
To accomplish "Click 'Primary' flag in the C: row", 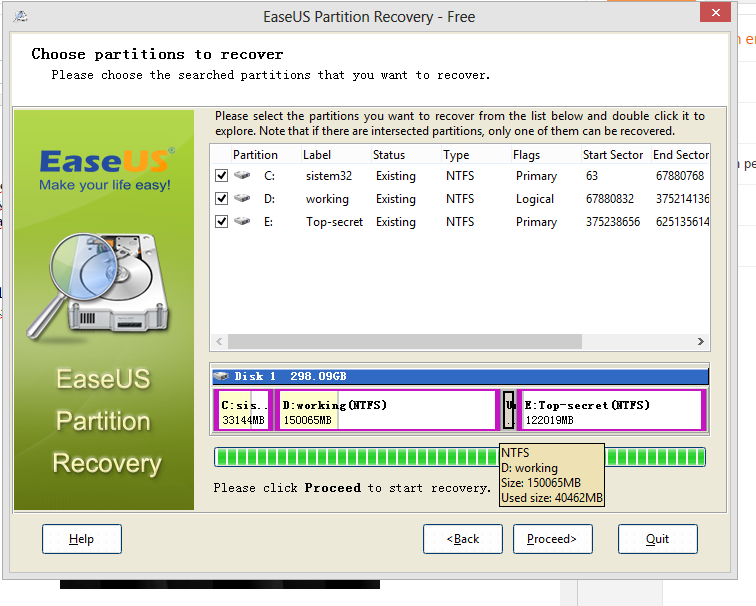I will point(536,175).
